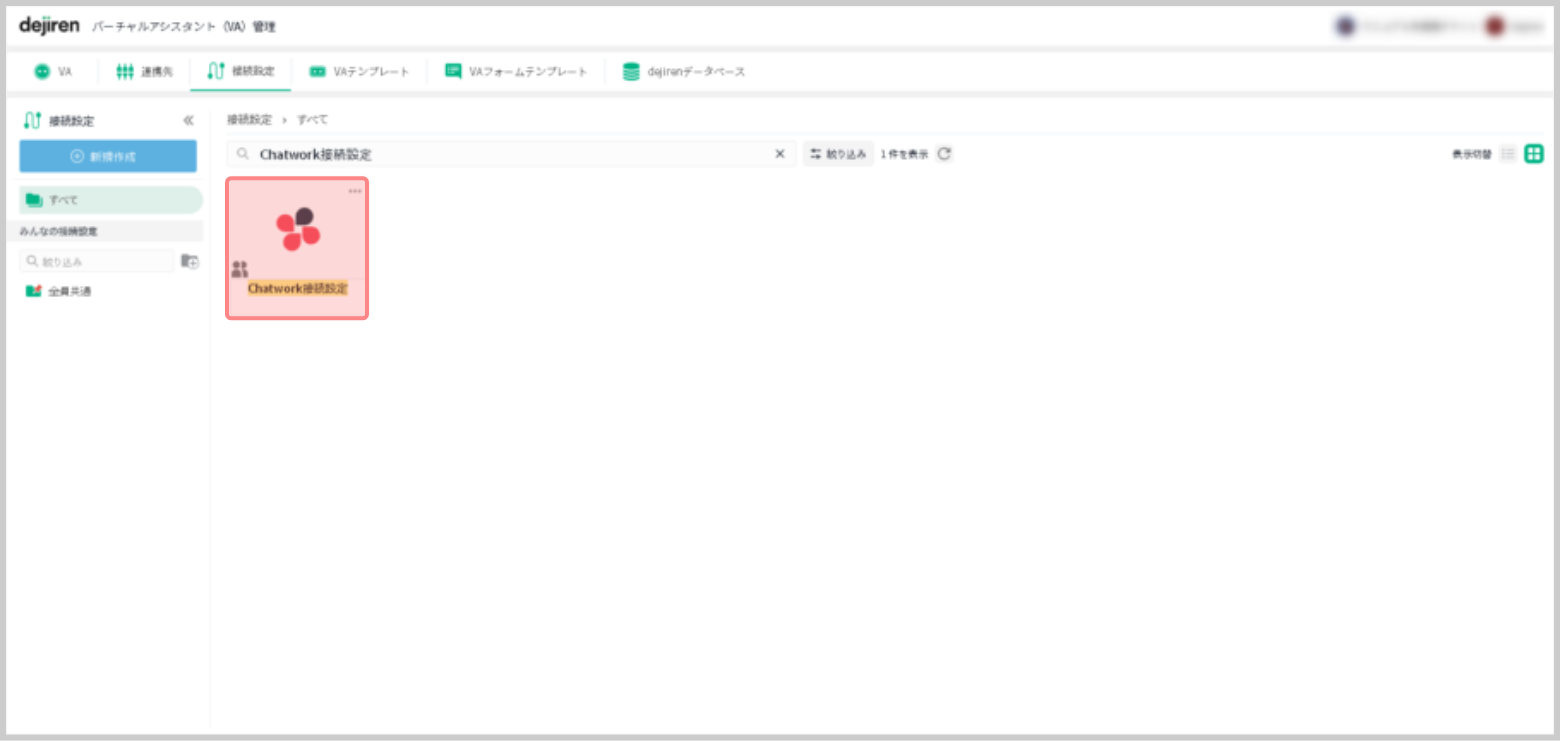Open the Chatwork card three-dot menu
This screenshot has width=1560, height=741.
(x=355, y=191)
